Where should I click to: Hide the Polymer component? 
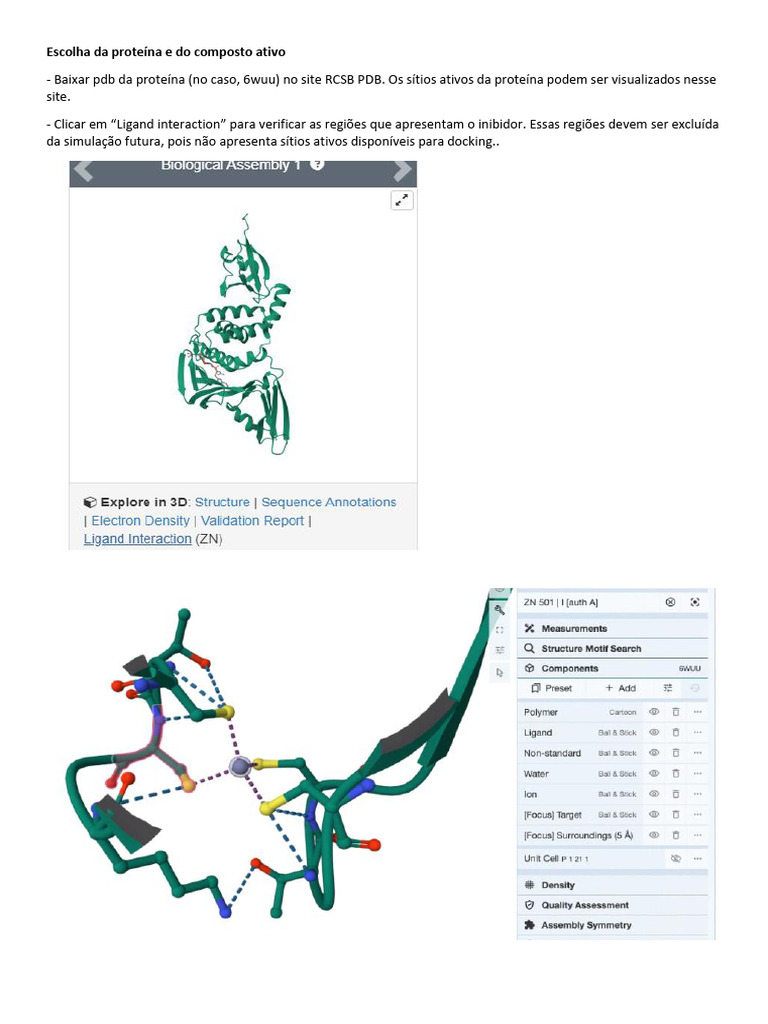pyautogui.click(x=654, y=712)
